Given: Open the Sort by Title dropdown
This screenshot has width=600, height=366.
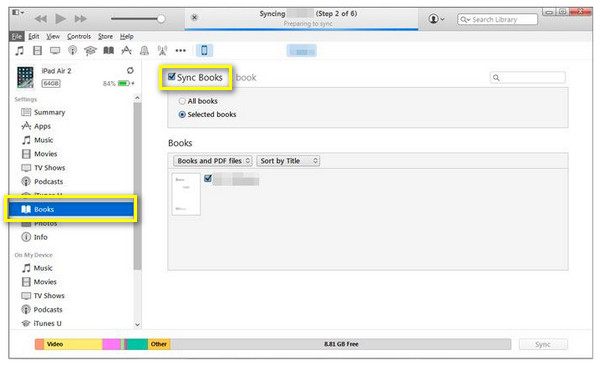Looking at the screenshot, I should tap(288, 161).
